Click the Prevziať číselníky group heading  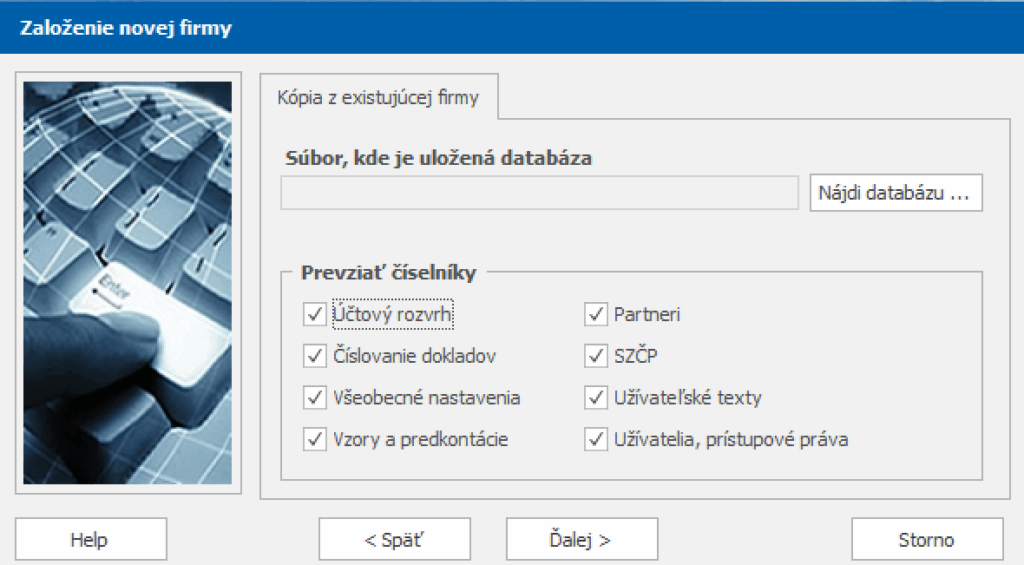(388, 272)
